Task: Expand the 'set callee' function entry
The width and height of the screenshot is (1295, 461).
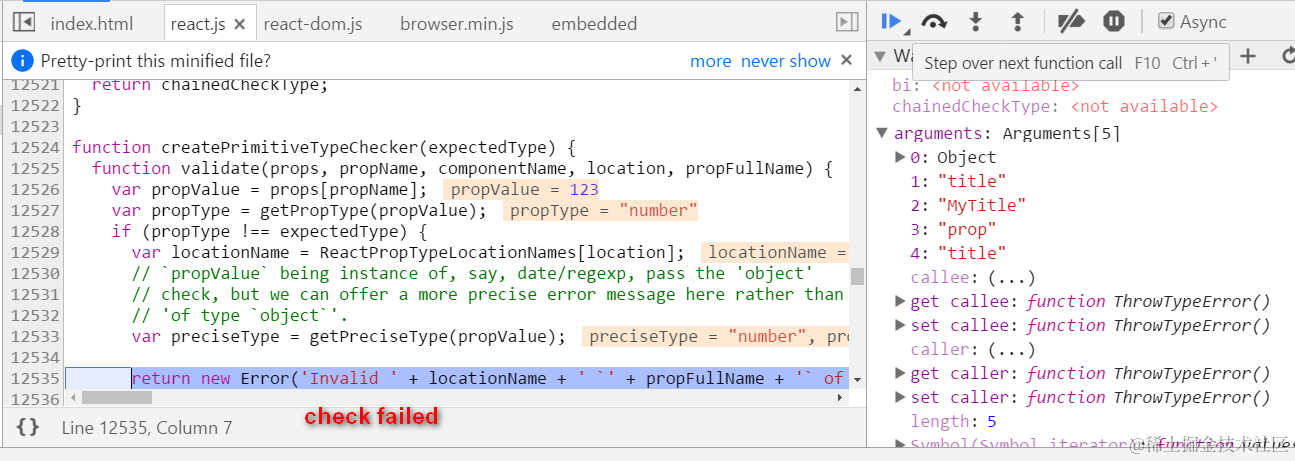Action: click(900, 325)
